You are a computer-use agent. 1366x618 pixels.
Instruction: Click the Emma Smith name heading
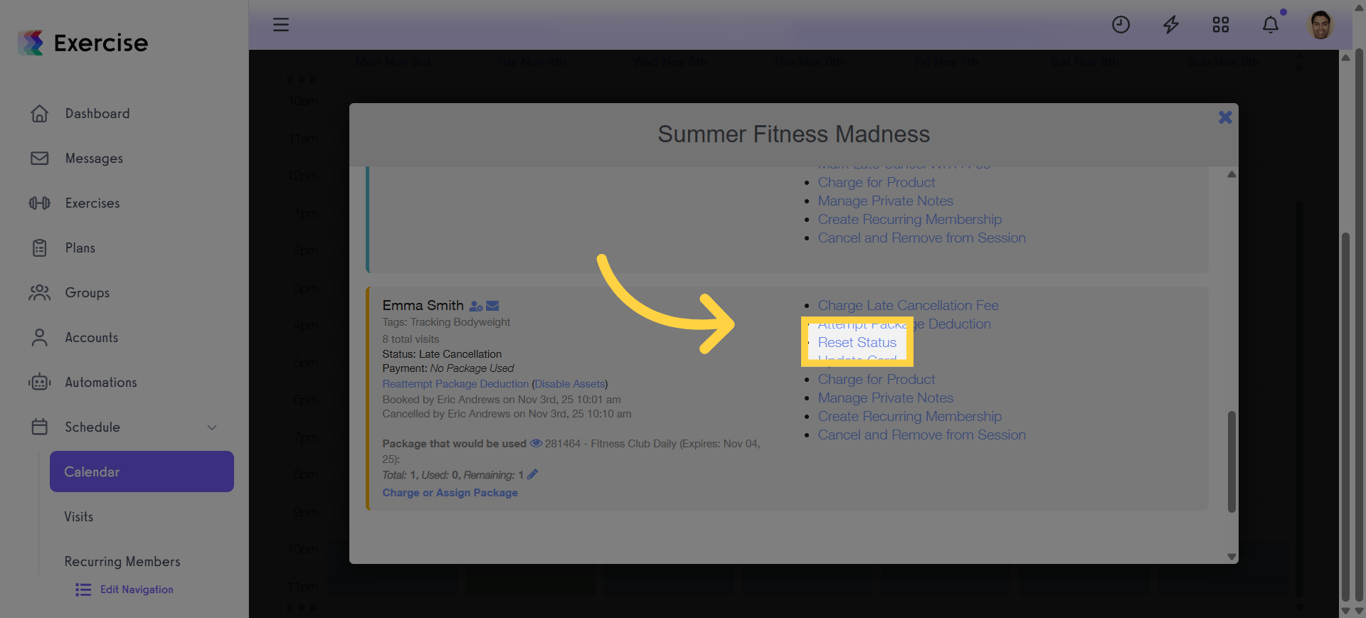click(423, 306)
